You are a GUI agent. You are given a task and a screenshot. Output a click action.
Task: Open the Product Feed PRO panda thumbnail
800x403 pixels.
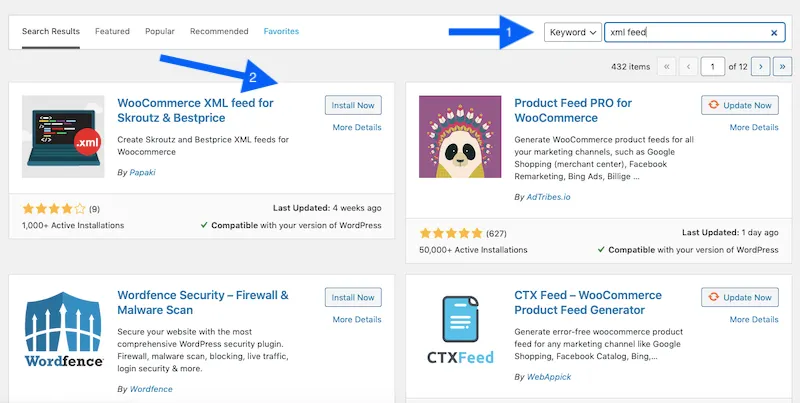tap(460, 136)
